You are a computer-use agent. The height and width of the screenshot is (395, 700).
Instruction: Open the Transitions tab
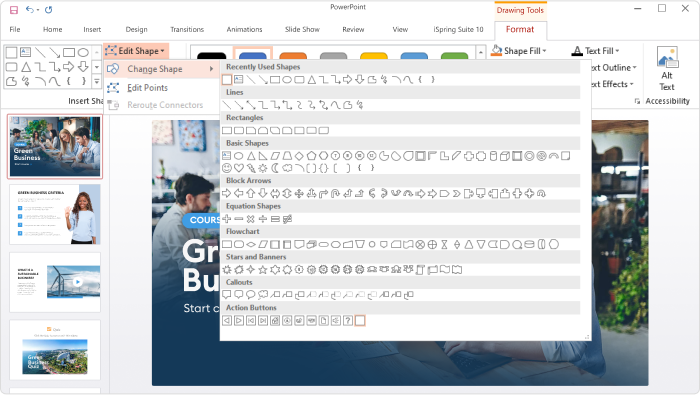click(x=187, y=29)
